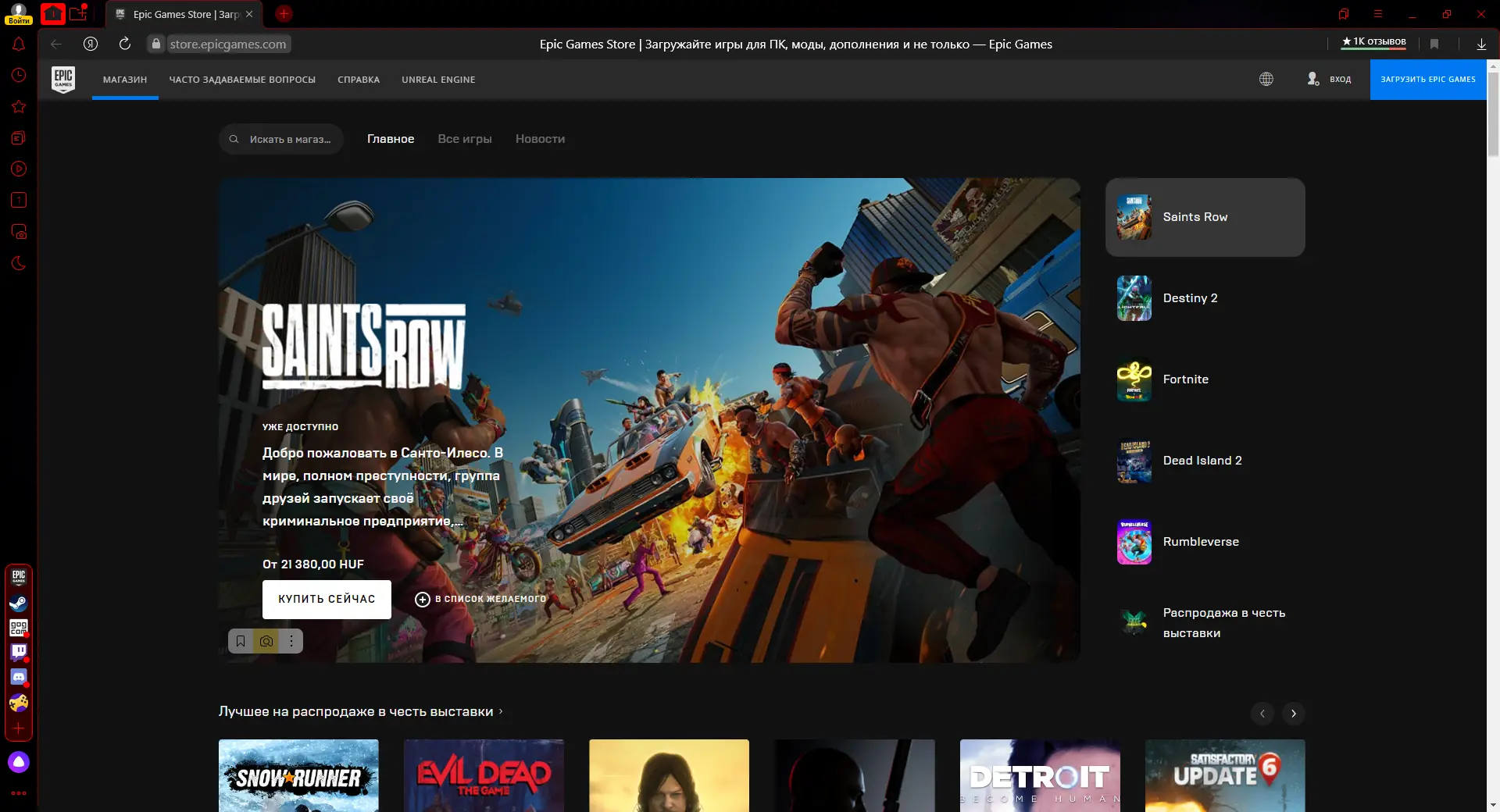This screenshot has height=812, width=1500.
Task: Click the padlock site security icon
Action: click(x=156, y=44)
